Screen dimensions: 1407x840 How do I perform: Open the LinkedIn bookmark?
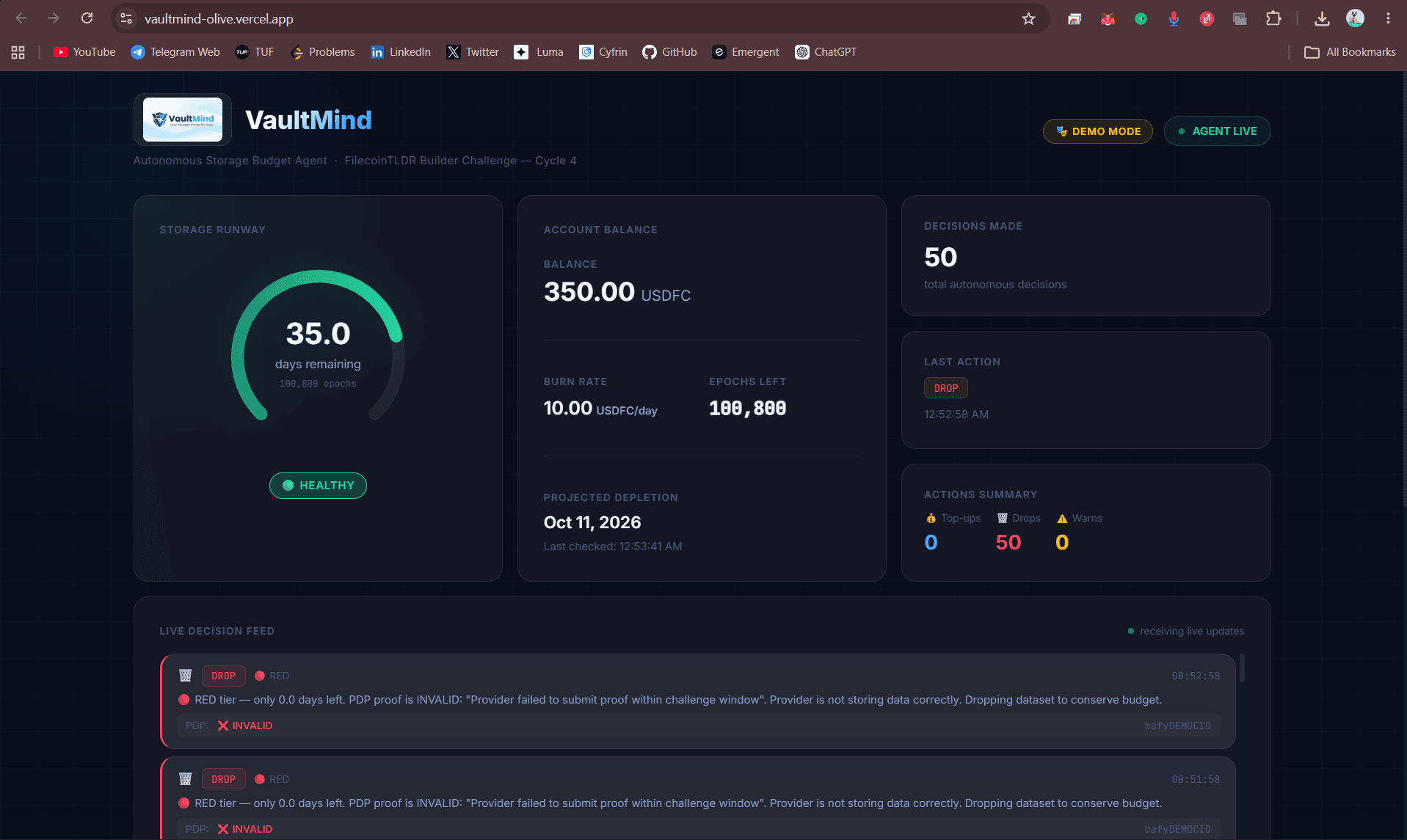401,52
